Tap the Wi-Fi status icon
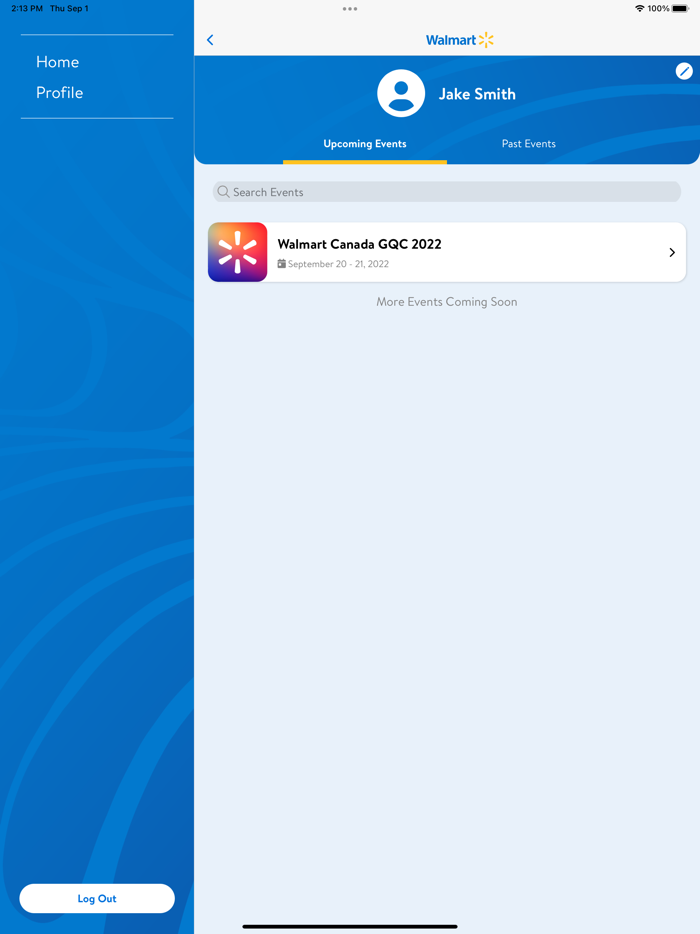 coord(639,8)
